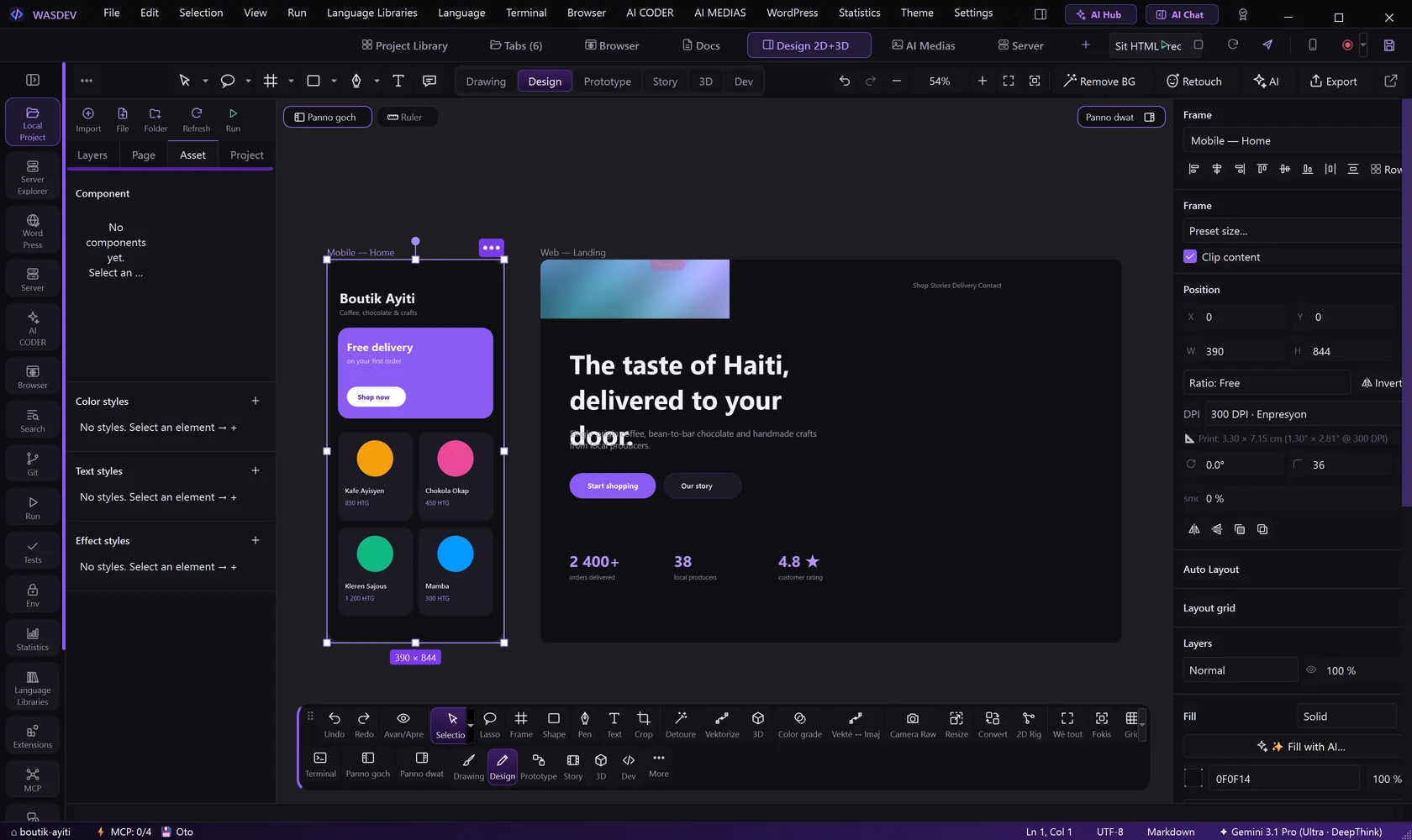The width and height of the screenshot is (1412, 840).
Task: Click the comment tool in top toolbar
Action: 429,81
